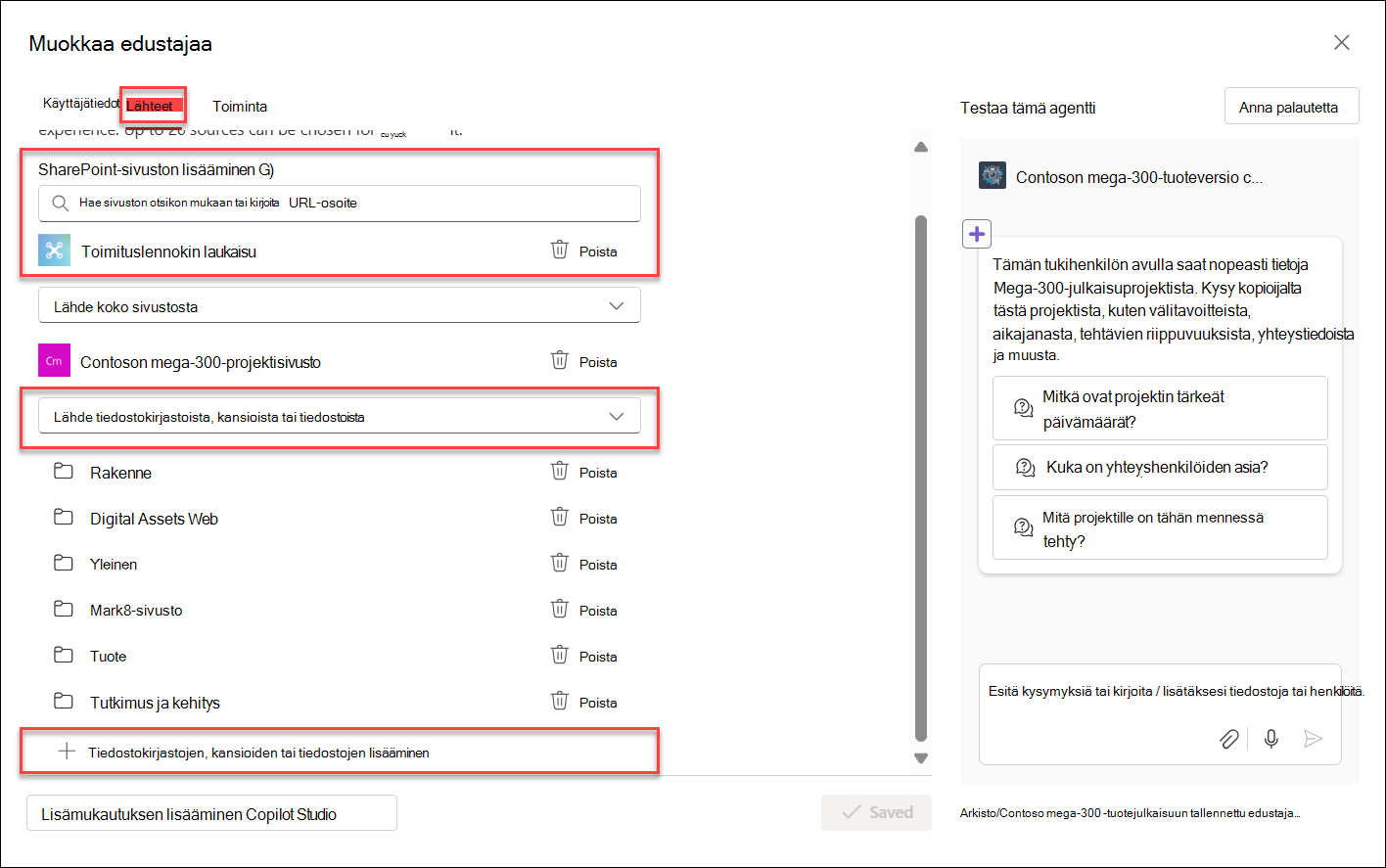Click the Yleinen folder icon
This screenshot has width=1386, height=868.
pos(64,564)
